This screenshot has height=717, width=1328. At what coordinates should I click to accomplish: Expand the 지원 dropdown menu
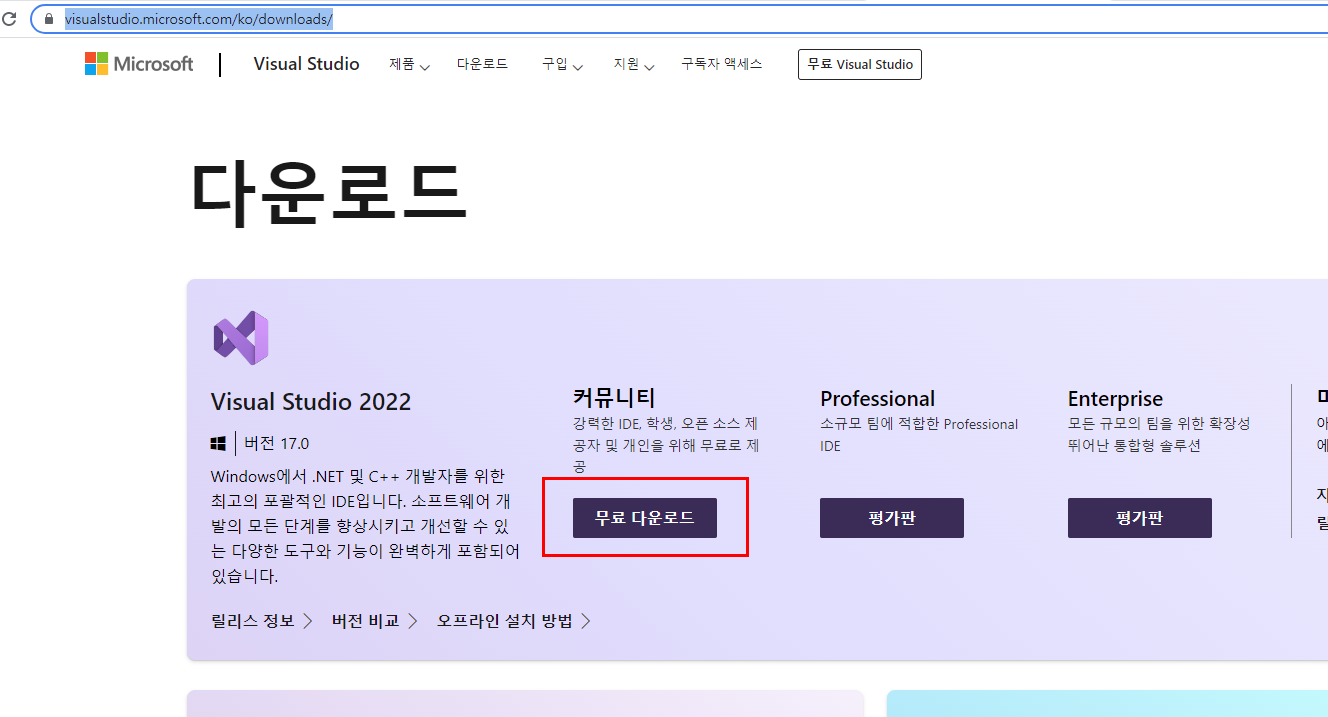coord(634,64)
